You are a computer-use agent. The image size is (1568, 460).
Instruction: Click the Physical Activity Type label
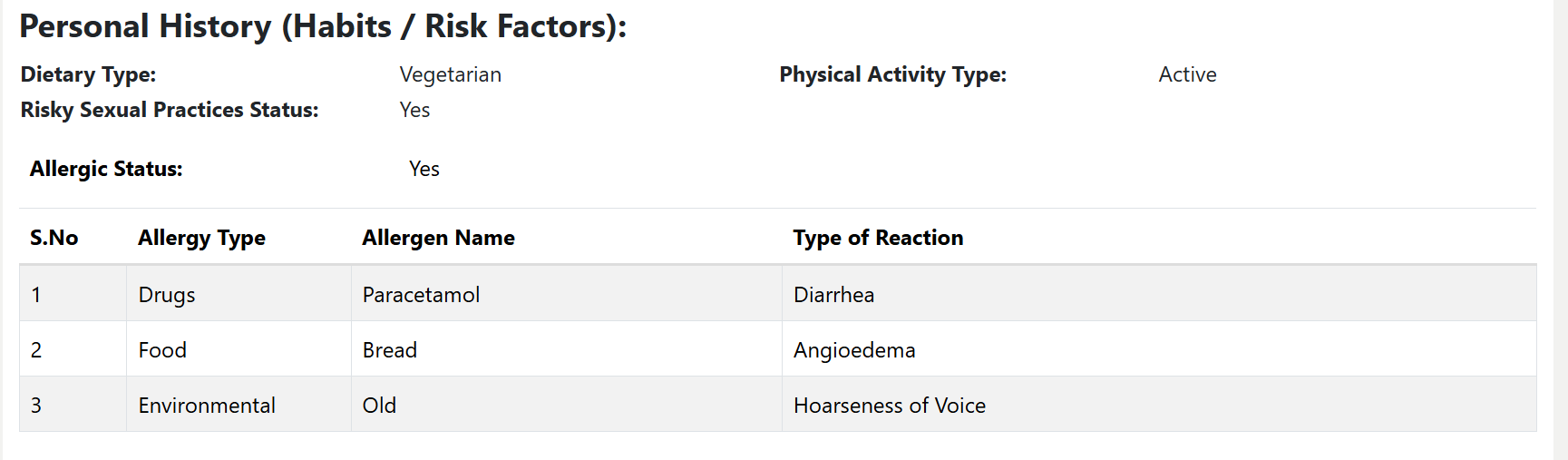[x=892, y=74]
